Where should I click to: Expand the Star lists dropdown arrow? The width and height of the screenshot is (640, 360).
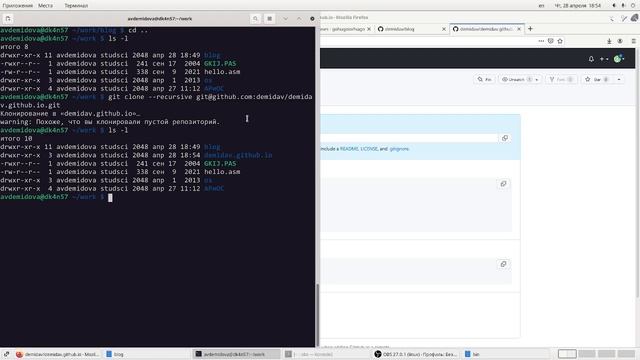pos(619,79)
